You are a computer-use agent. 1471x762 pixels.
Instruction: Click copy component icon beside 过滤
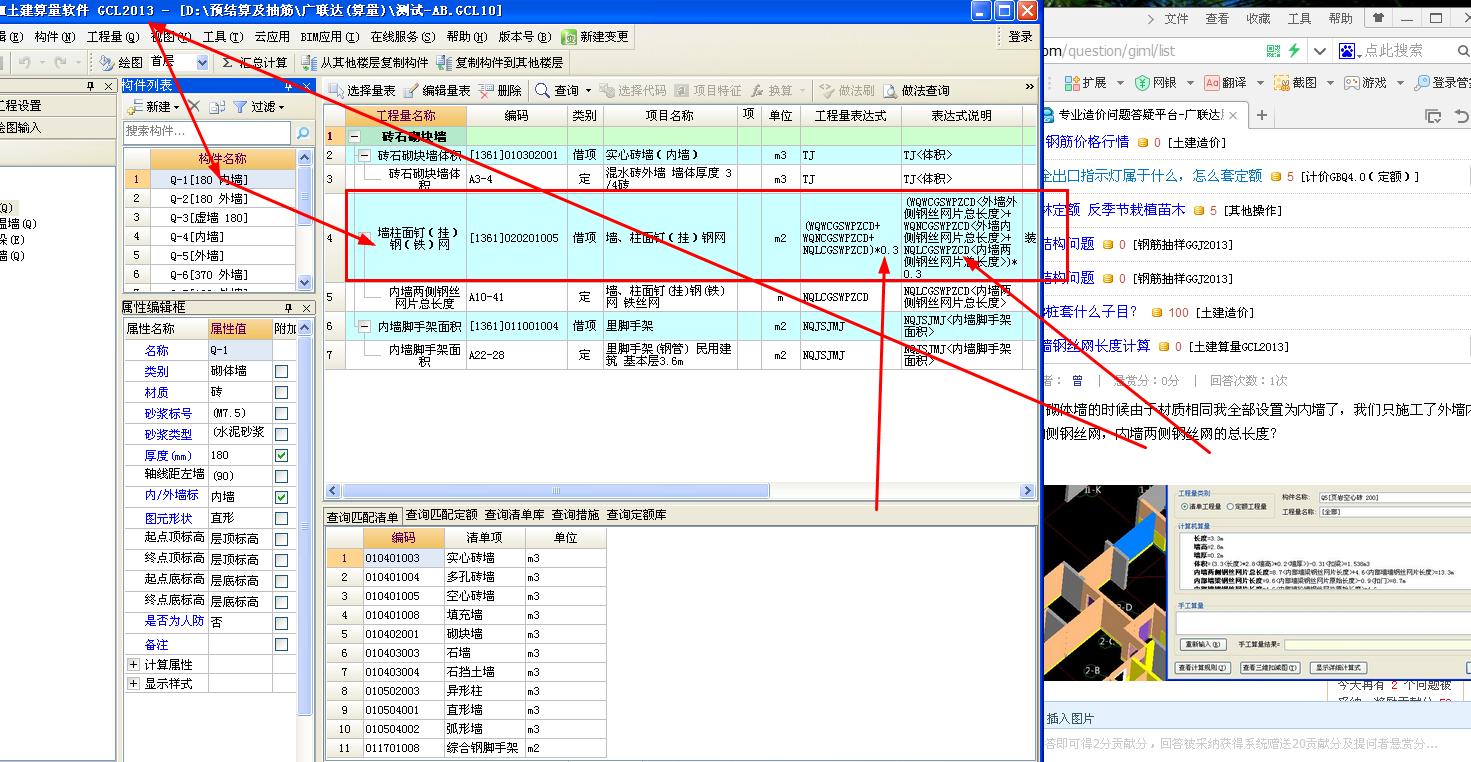217,106
